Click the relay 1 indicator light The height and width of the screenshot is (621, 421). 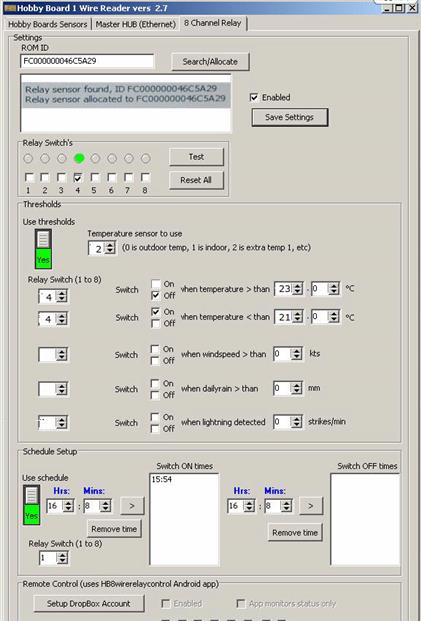coord(28,159)
